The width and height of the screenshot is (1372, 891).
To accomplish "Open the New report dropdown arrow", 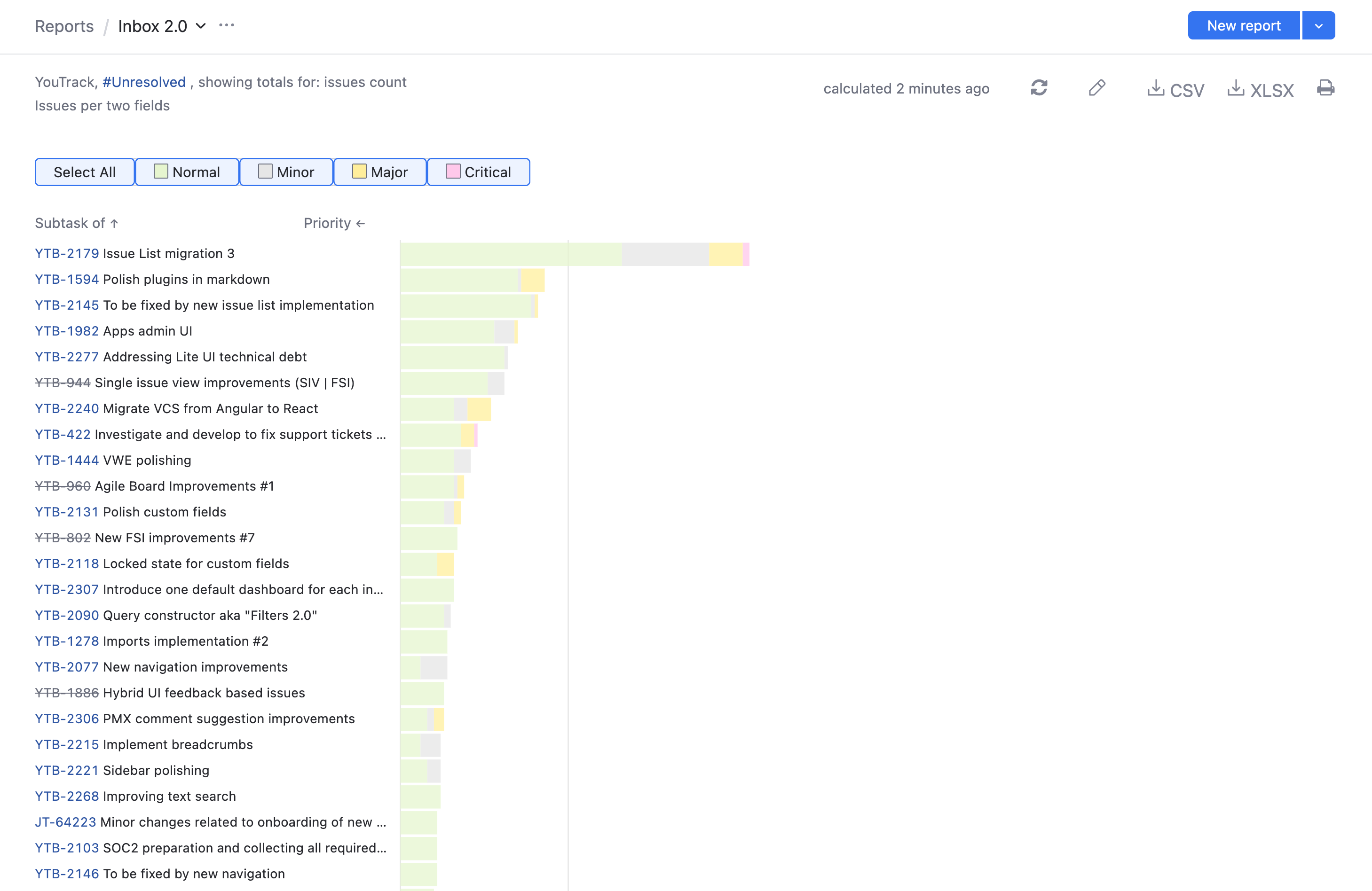I will [1318, 26].
